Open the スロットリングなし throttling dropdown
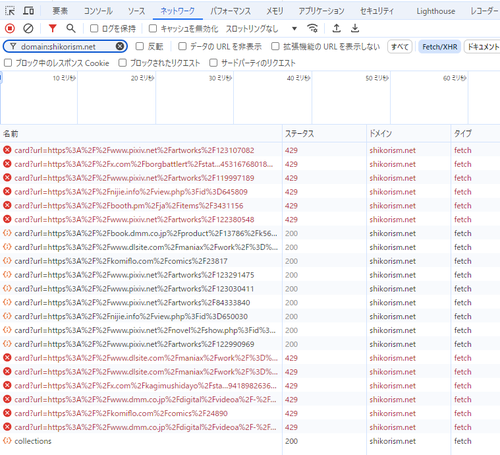The image size is (500, 455). pyautogui.click(x=261, y=29)
